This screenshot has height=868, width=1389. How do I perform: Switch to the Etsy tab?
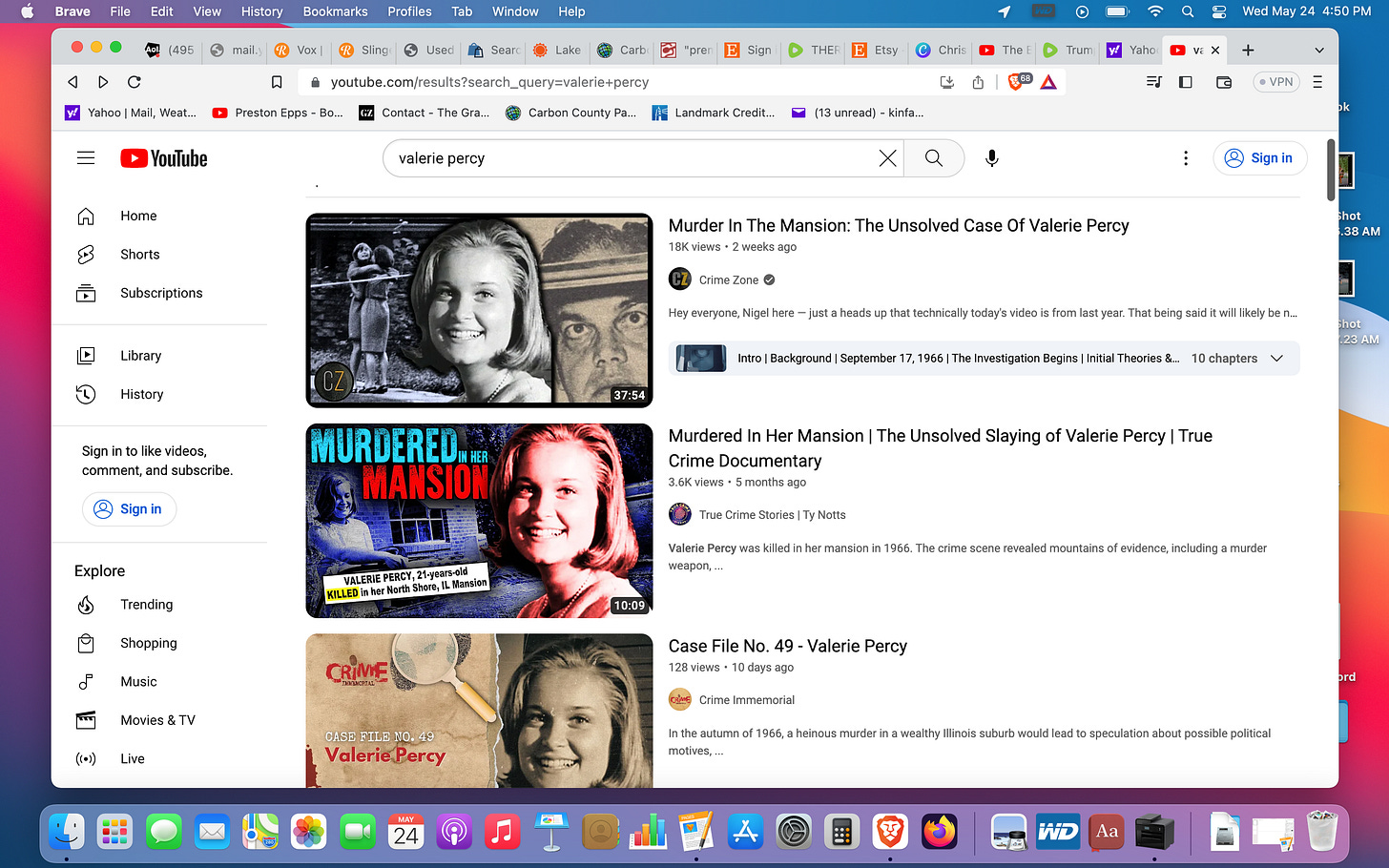(876, 50)
